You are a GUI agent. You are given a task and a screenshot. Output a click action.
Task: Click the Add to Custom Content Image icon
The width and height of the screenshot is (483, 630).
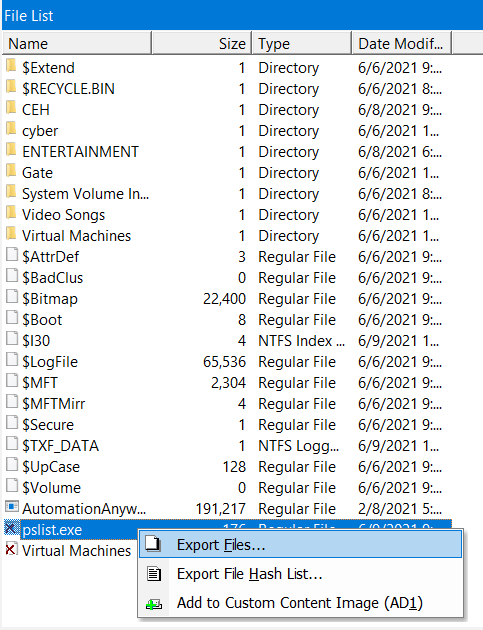[x=153, y=603]
